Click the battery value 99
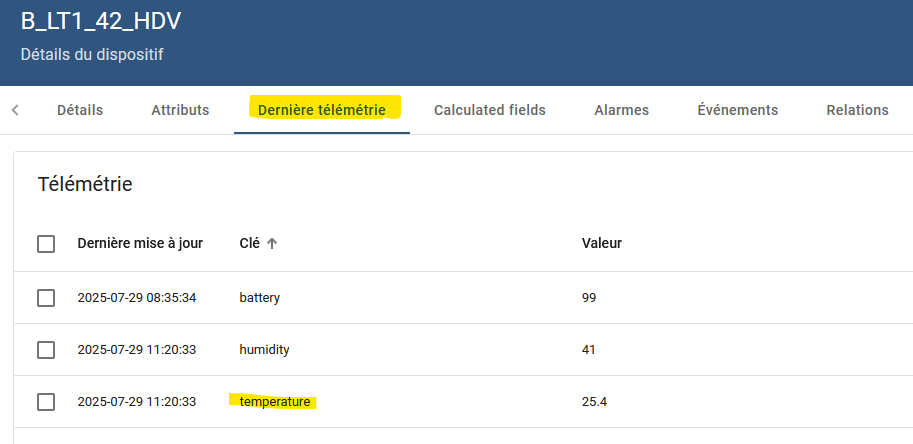 (589, 298)
